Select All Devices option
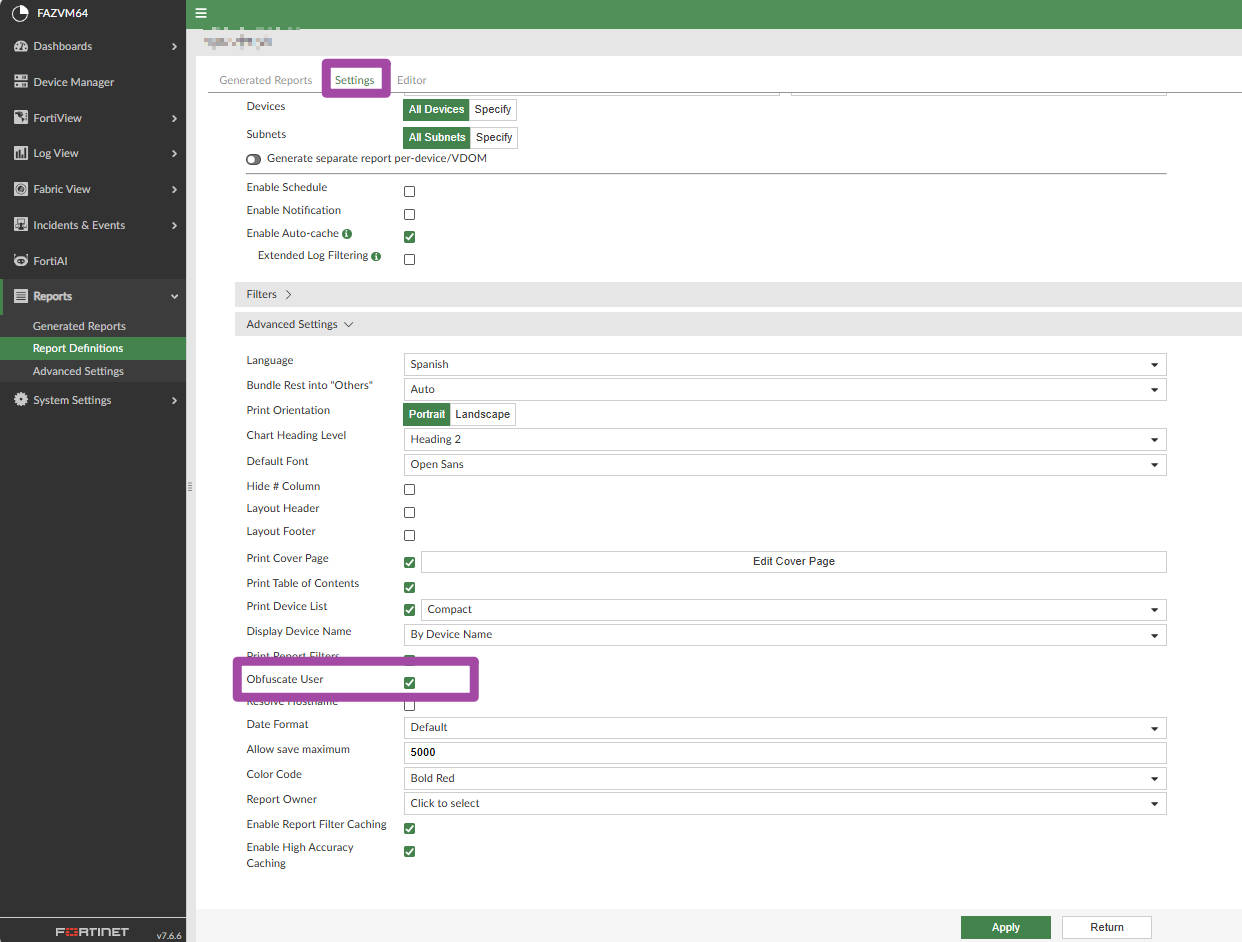Image resolution: width=1242 pixels, height=942 pixels. (436, 109)
